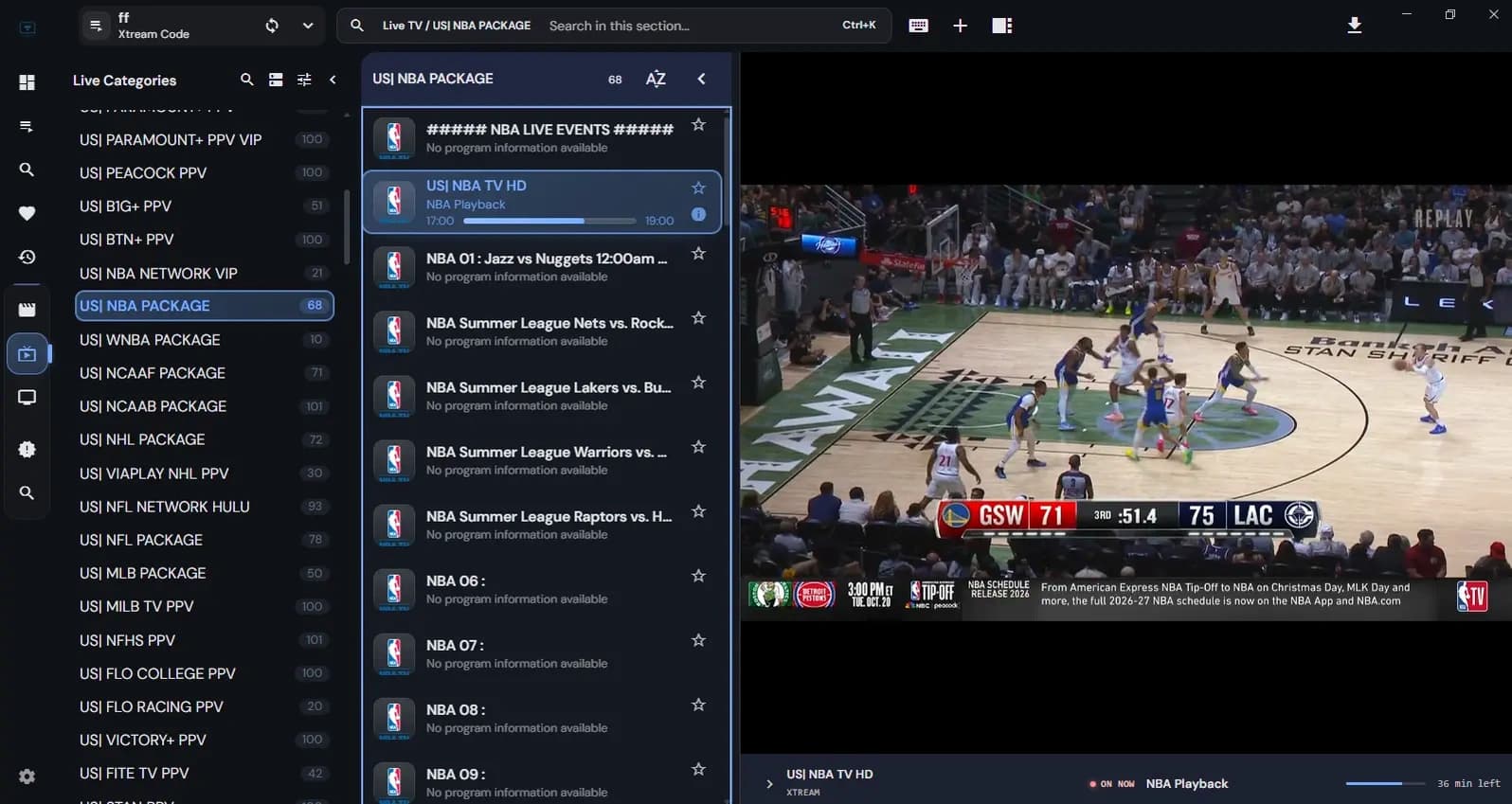Open settings gear at sidebar bottom
This screenshot has width=1512, height=804.
tap(27, 777)
